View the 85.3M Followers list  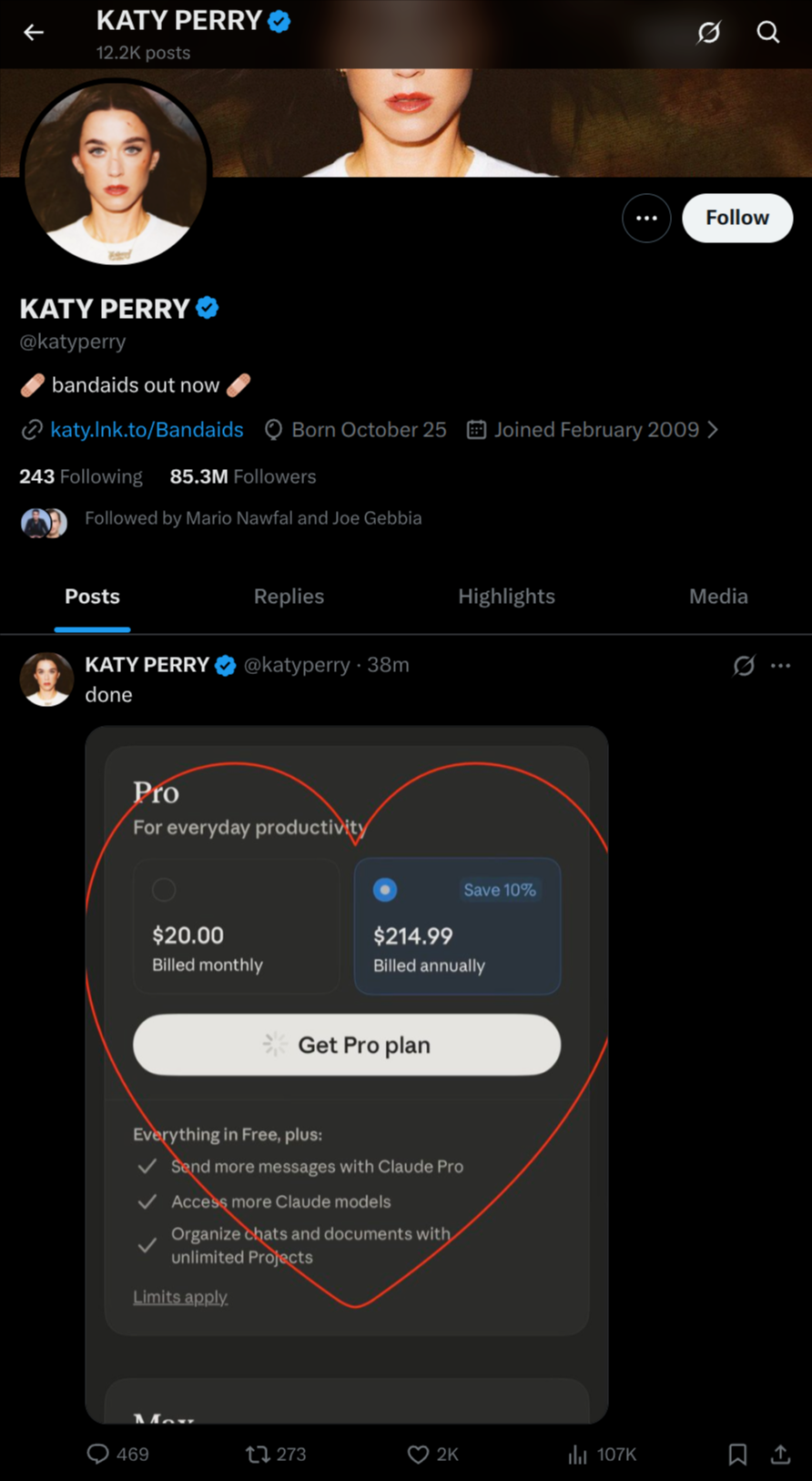click(243, 476)
